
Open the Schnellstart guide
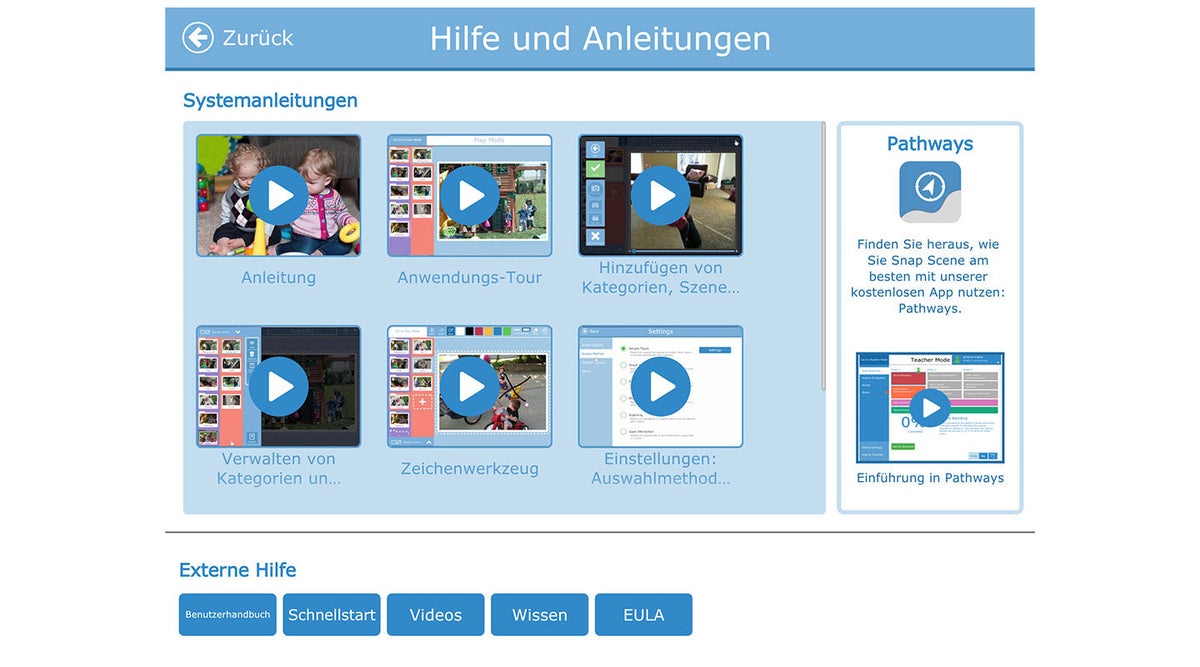[331, 615]
